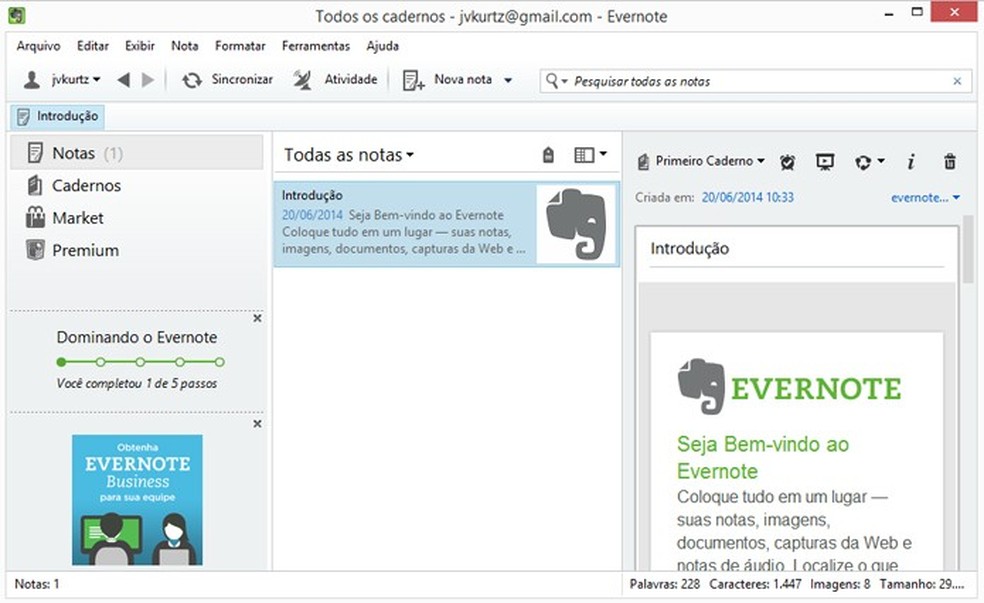The height and width of the screenshot is (603, 984).
Task: Delete the current note via trash icon
Action: [x=947, y=161]
